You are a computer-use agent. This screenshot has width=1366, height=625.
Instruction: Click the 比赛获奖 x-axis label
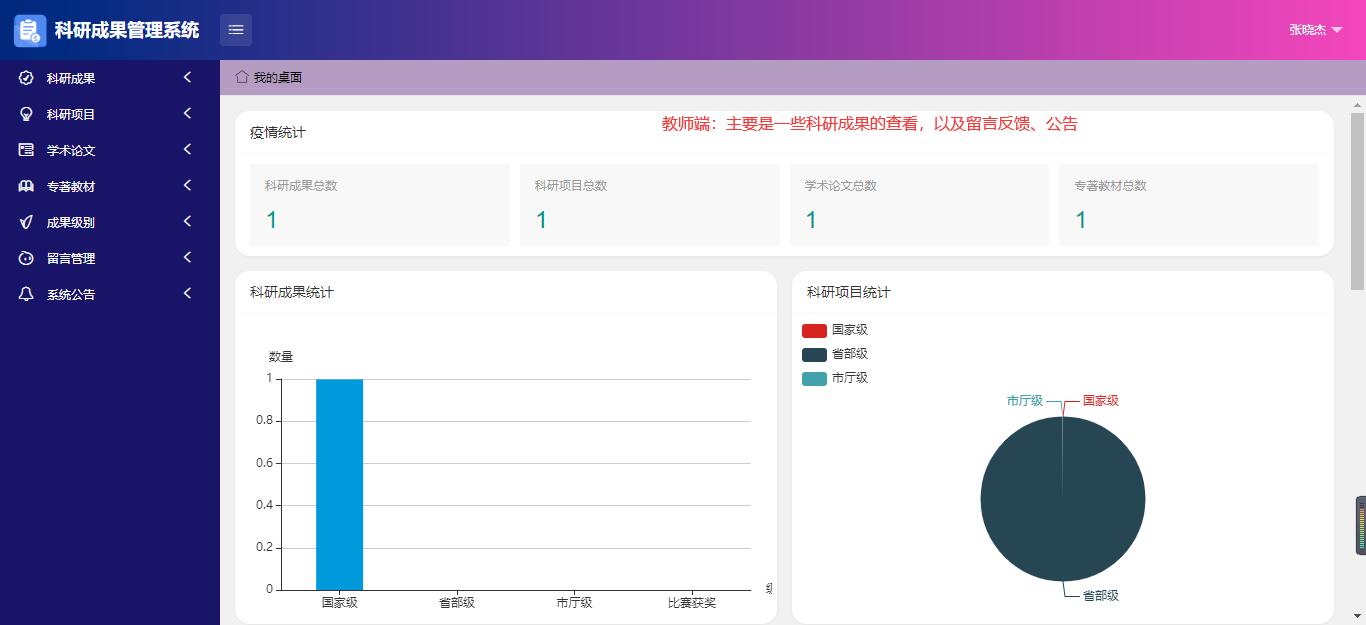[x=692, y=603]
